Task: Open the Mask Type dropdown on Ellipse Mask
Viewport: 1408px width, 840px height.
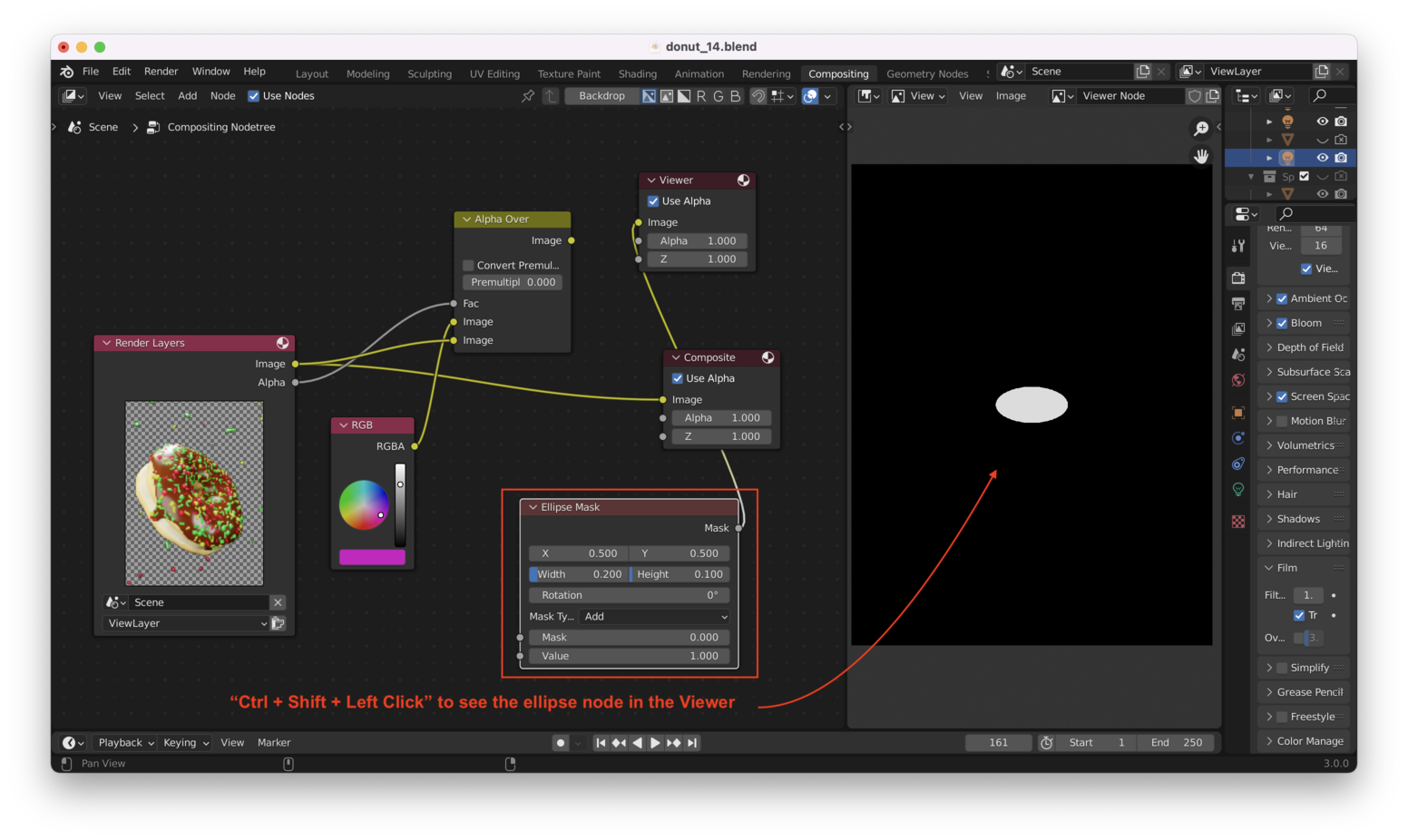Action: click(x=654, y=616)
